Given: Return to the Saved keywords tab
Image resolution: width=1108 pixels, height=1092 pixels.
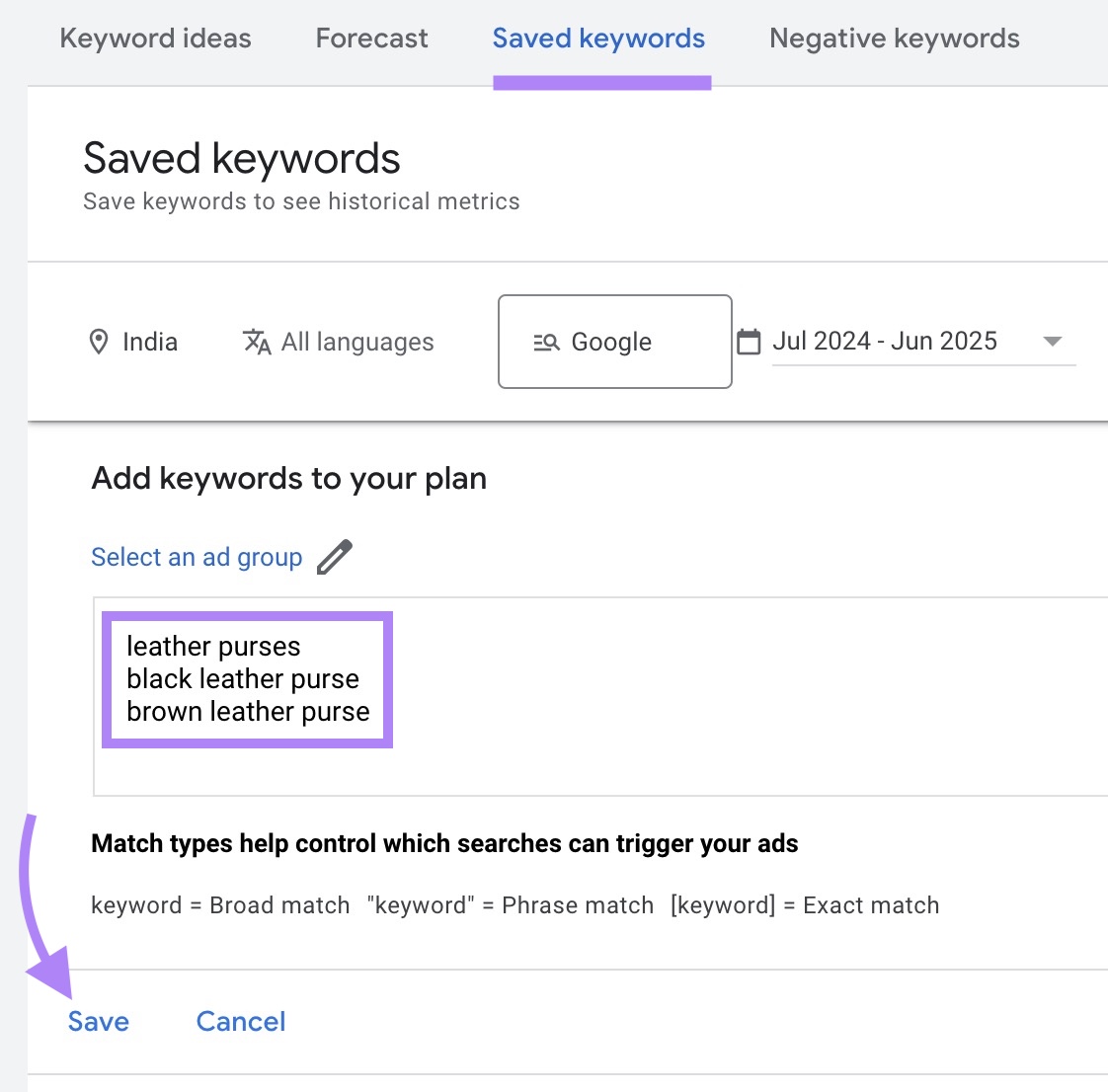Looking at the screenshot, I should pos(598,38).
